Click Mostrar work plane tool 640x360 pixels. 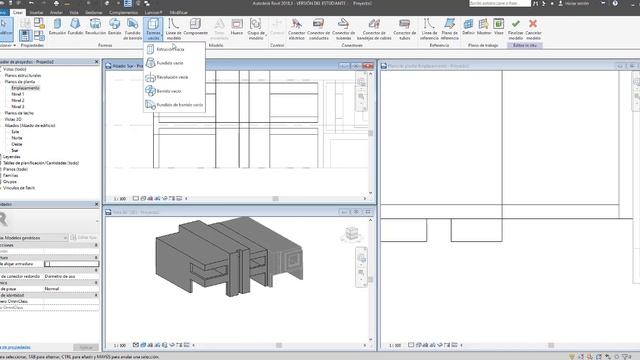(484, 27)
